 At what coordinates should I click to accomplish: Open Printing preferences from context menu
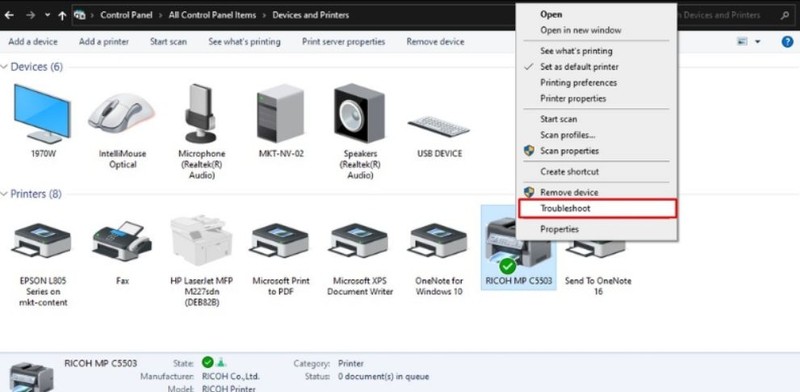point(596,83)
